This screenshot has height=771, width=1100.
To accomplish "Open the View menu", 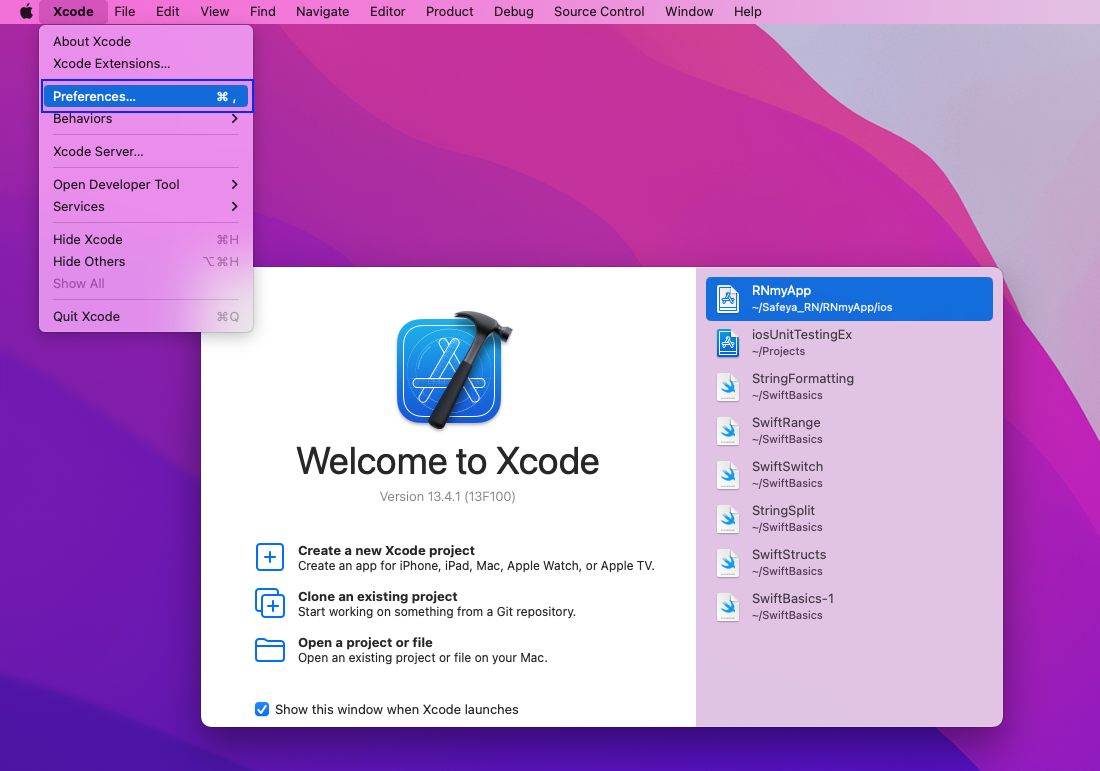I will coord(215,11).
